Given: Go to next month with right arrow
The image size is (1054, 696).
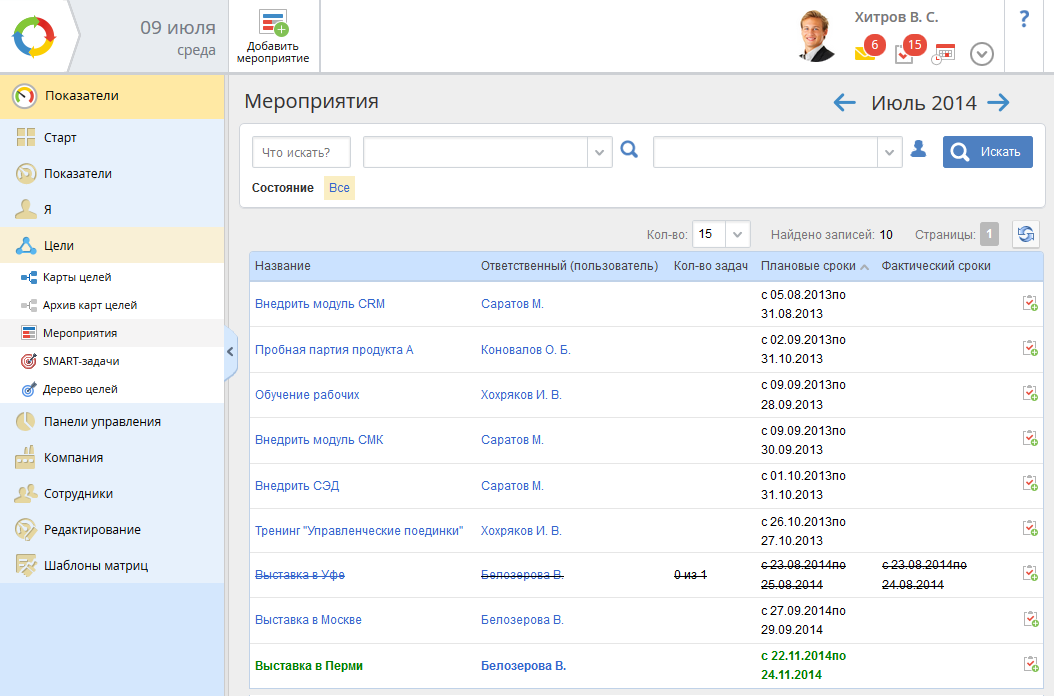Looking at the screenshot, I should click(998, 102).
